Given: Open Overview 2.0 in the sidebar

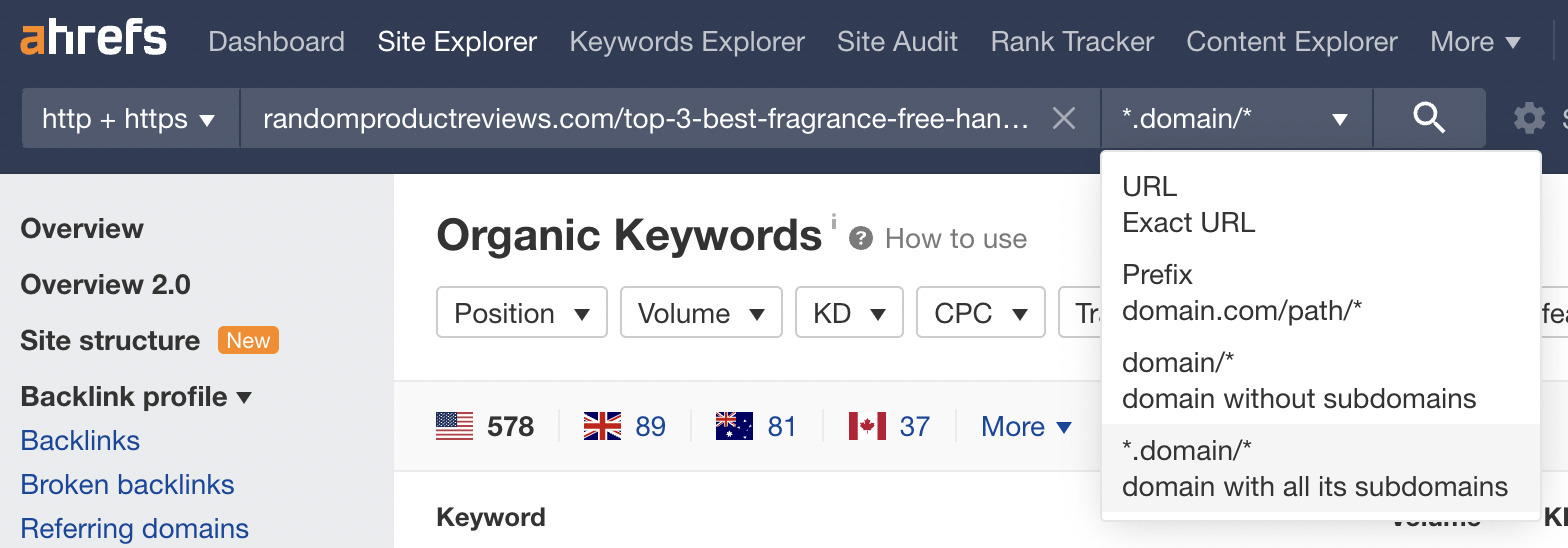Looking at the screenshot, I should pyautogui.click(x=105, y=285).
